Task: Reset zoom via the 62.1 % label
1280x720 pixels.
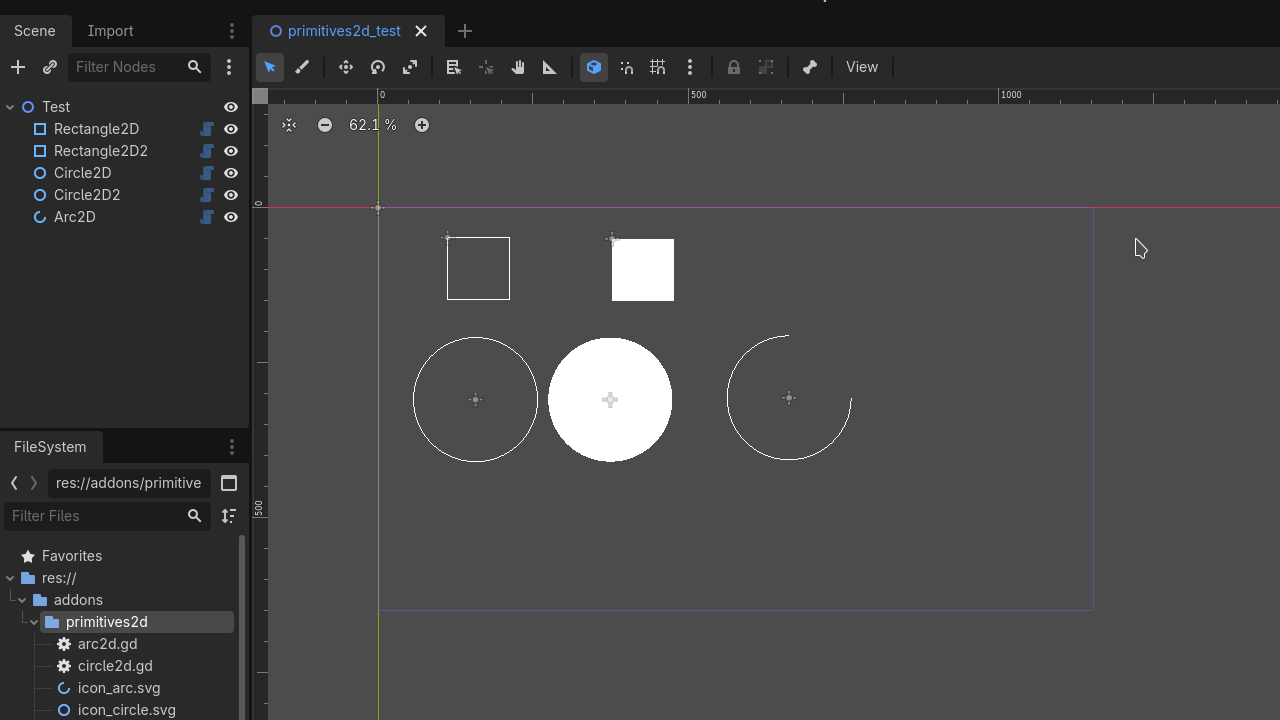Action: pyautogui.click(x=373, y=125)
